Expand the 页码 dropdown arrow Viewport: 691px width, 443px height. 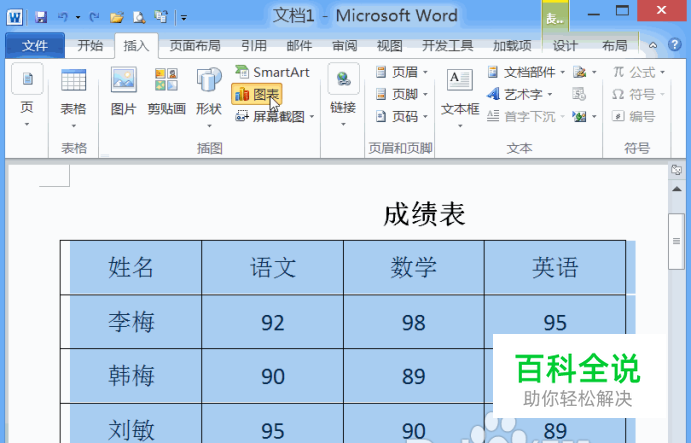click(425, 117)
